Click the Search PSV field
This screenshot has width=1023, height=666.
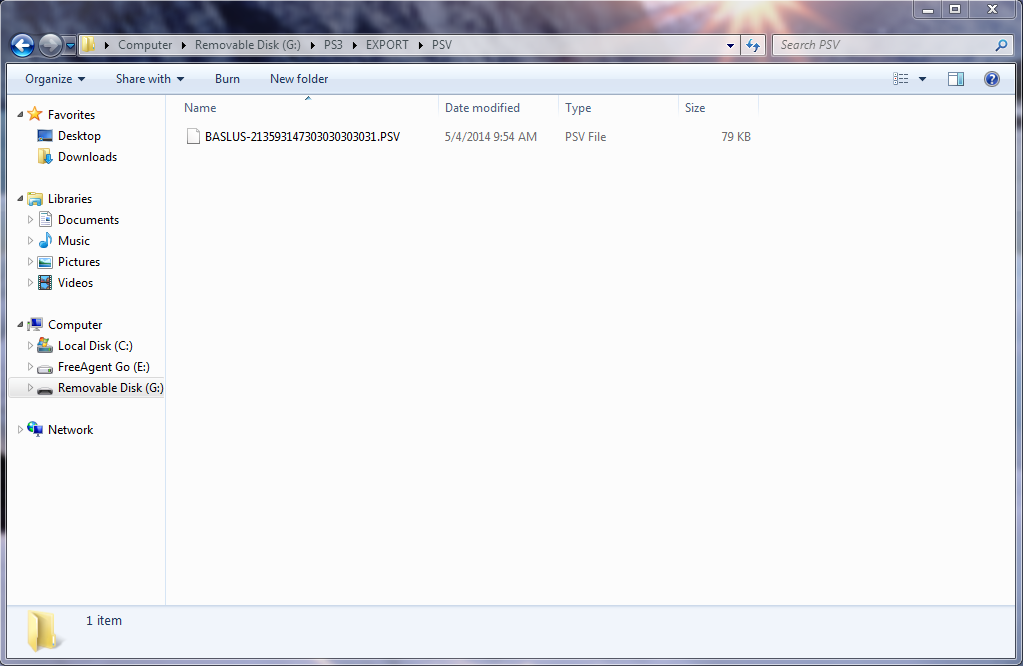tap(883, 45)
